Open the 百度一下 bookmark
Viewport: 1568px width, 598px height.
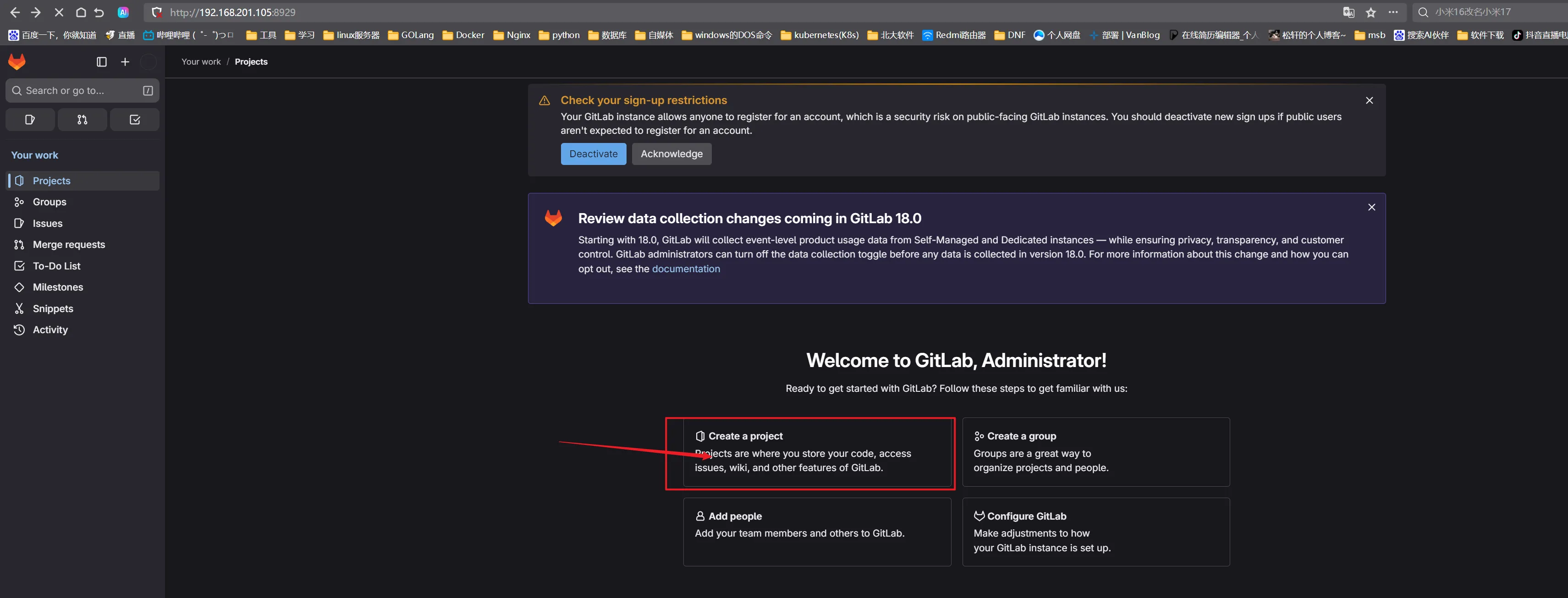52,35
